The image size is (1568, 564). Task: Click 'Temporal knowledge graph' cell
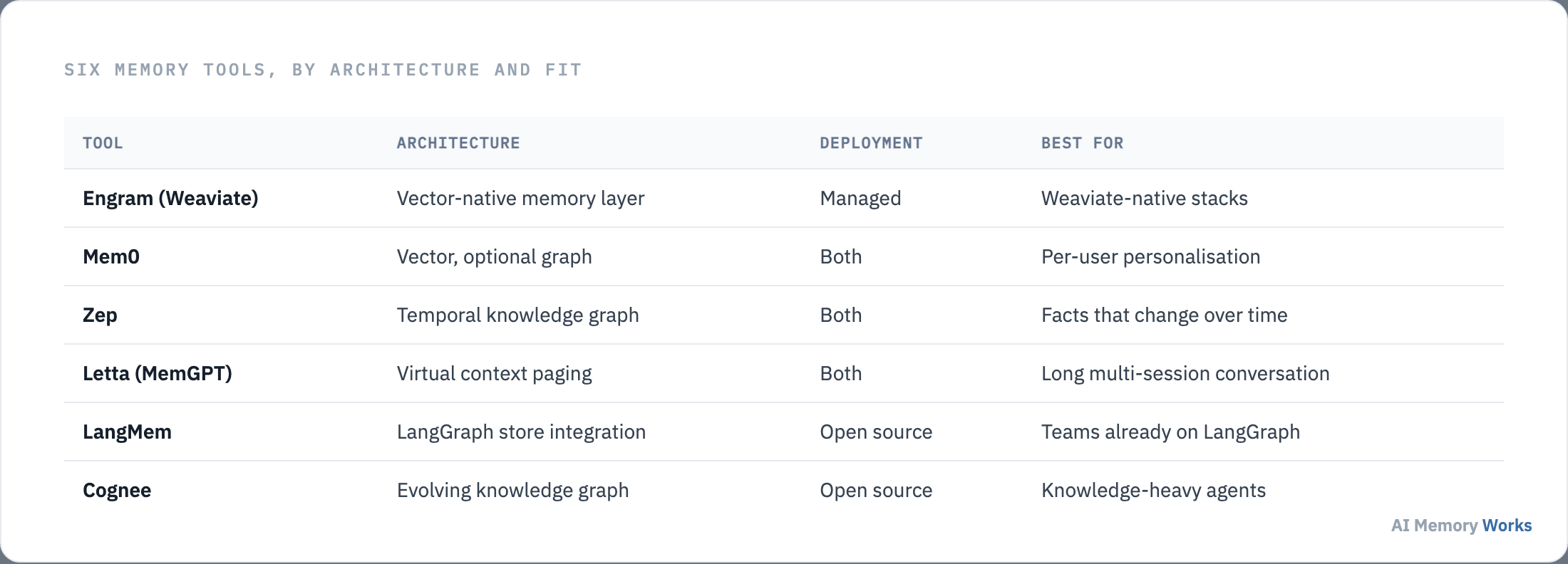(x=517, y=315)
